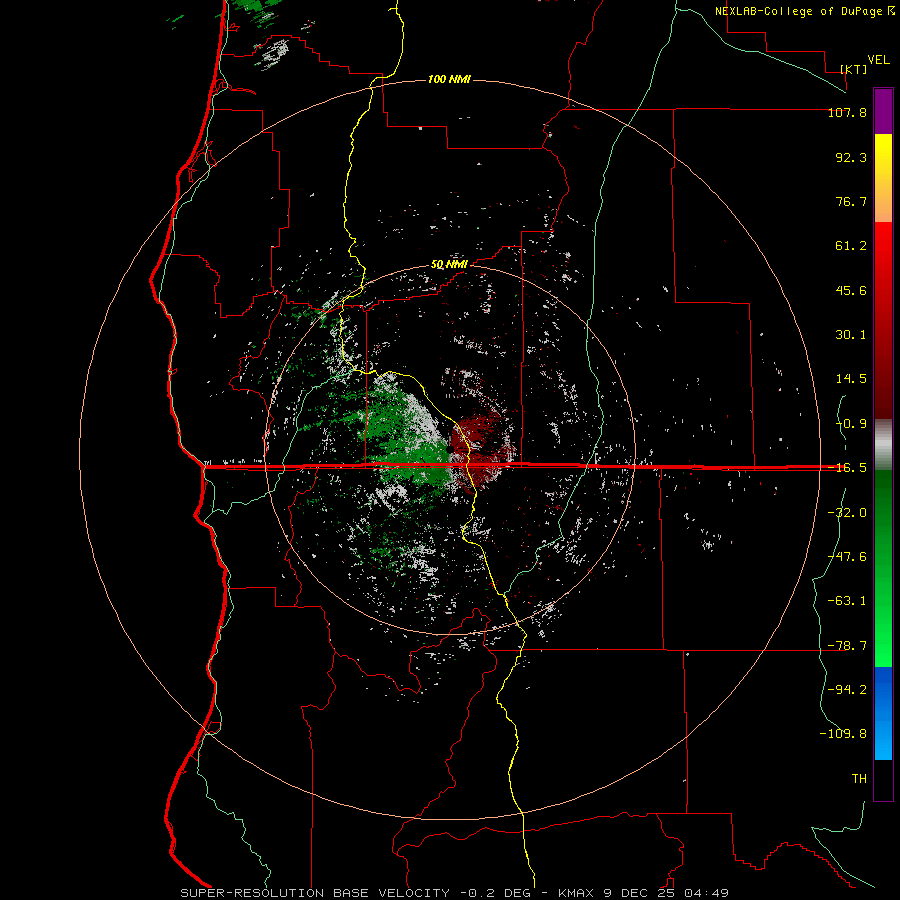Screen dimensions: 900x900
Task: Click the 04:49 timestamp in the caption
Action: click(x=707, y=893)
